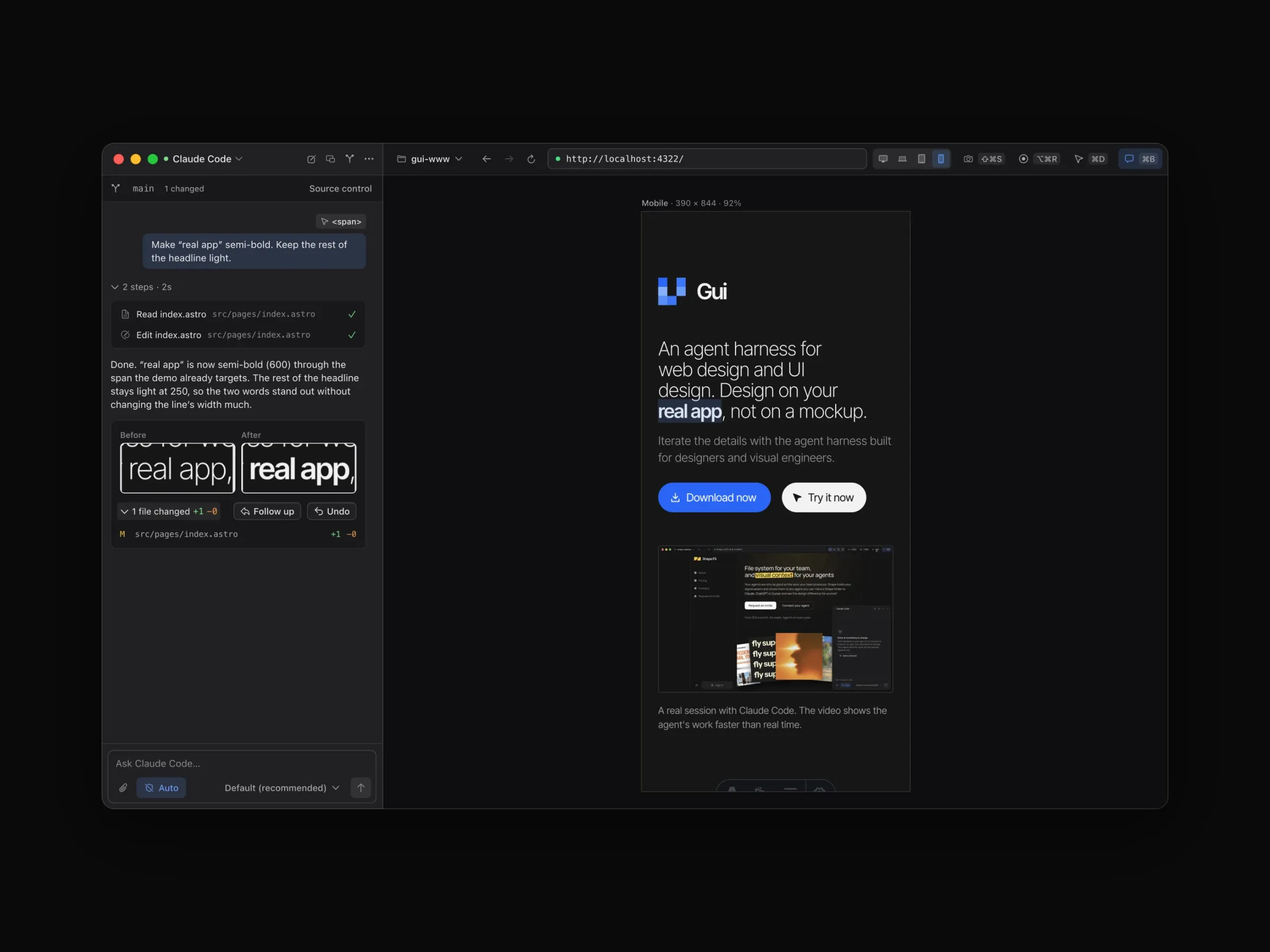Activate the element picker cursor tool
The height and width of the screenshot is (952, 1270).
tap(1079, 159)
